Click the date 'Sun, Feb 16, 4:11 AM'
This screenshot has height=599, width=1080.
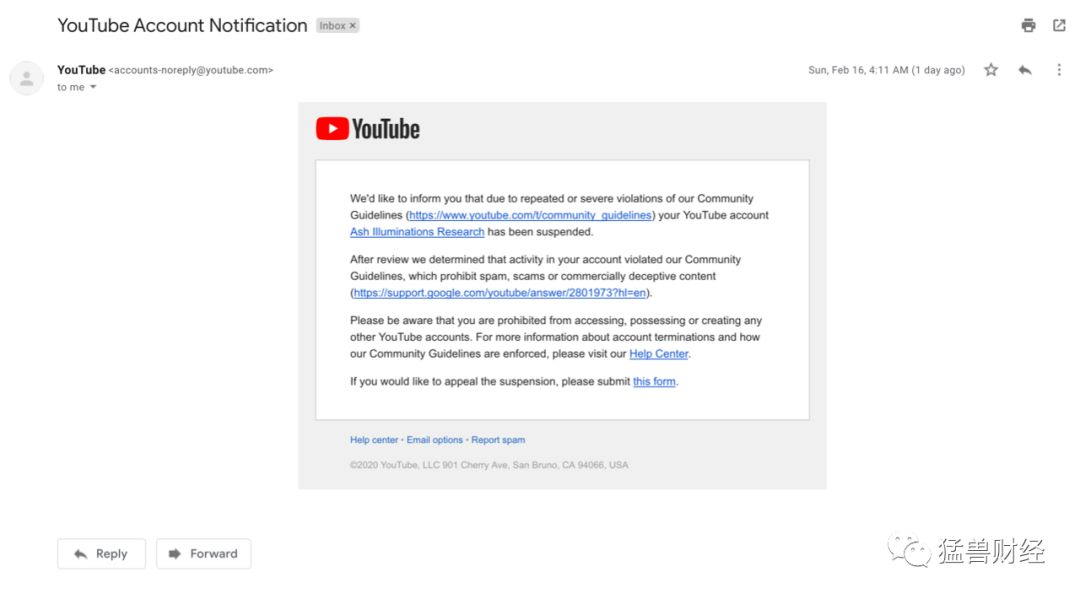tap(858, 70)
